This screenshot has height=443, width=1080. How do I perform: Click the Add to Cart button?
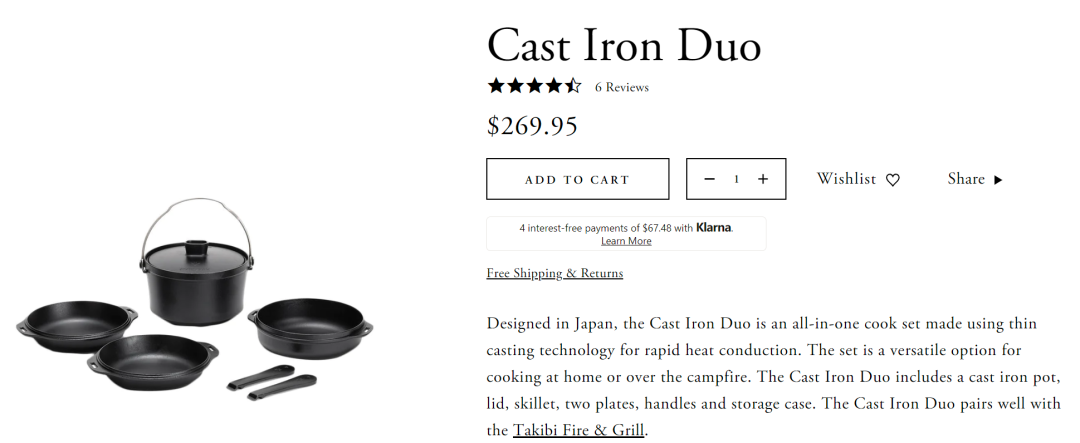click(x=577, y=179)
